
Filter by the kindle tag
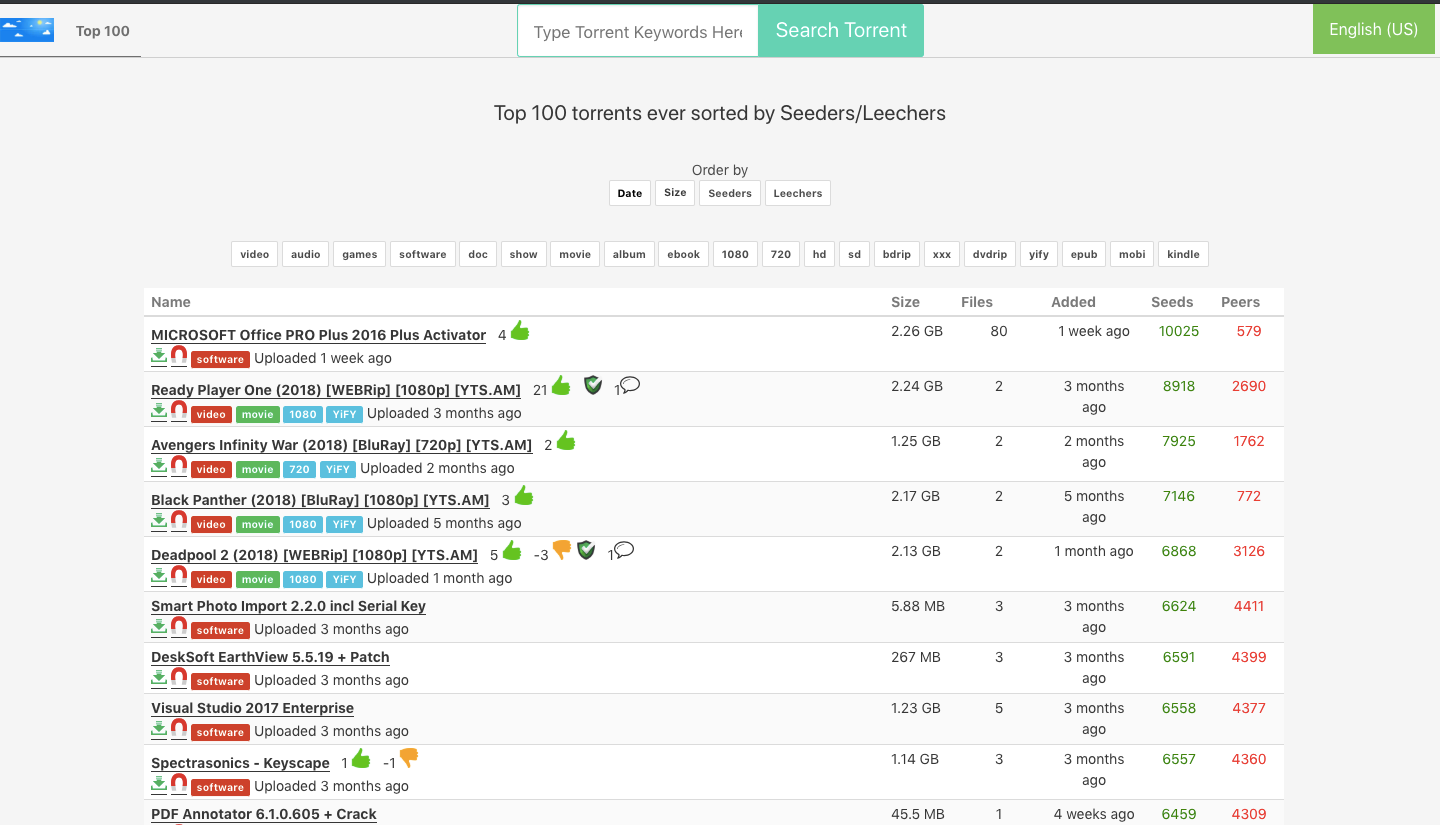(1183, 254)
